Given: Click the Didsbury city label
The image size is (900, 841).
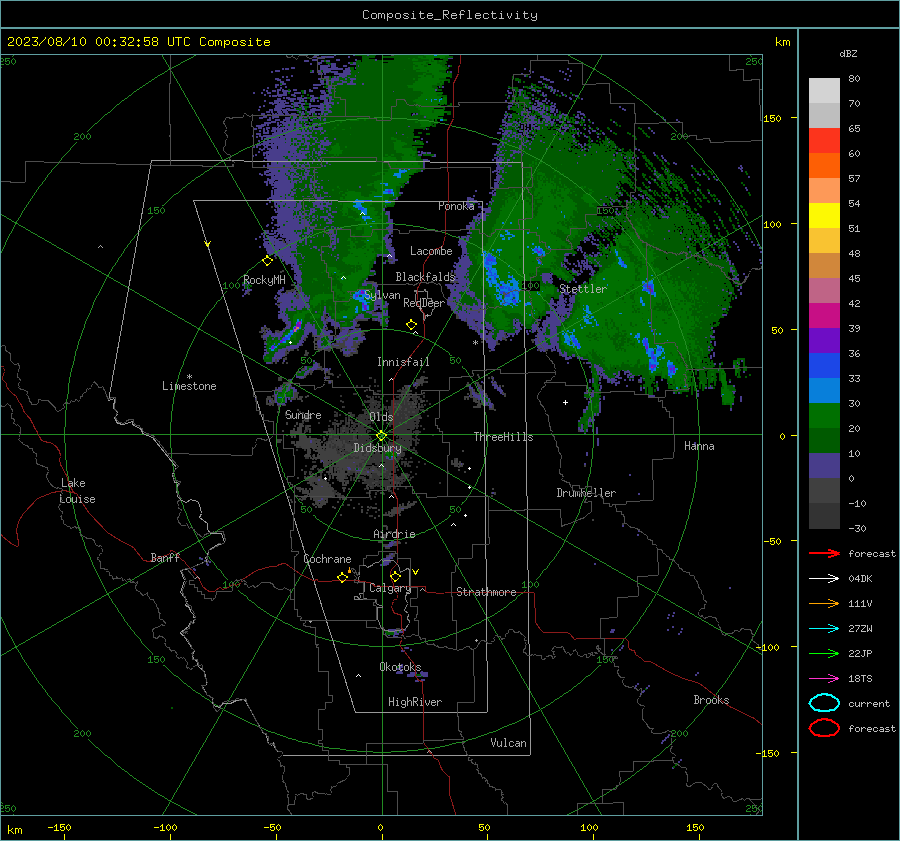Looking at the screenshot, I should (377, 448).
